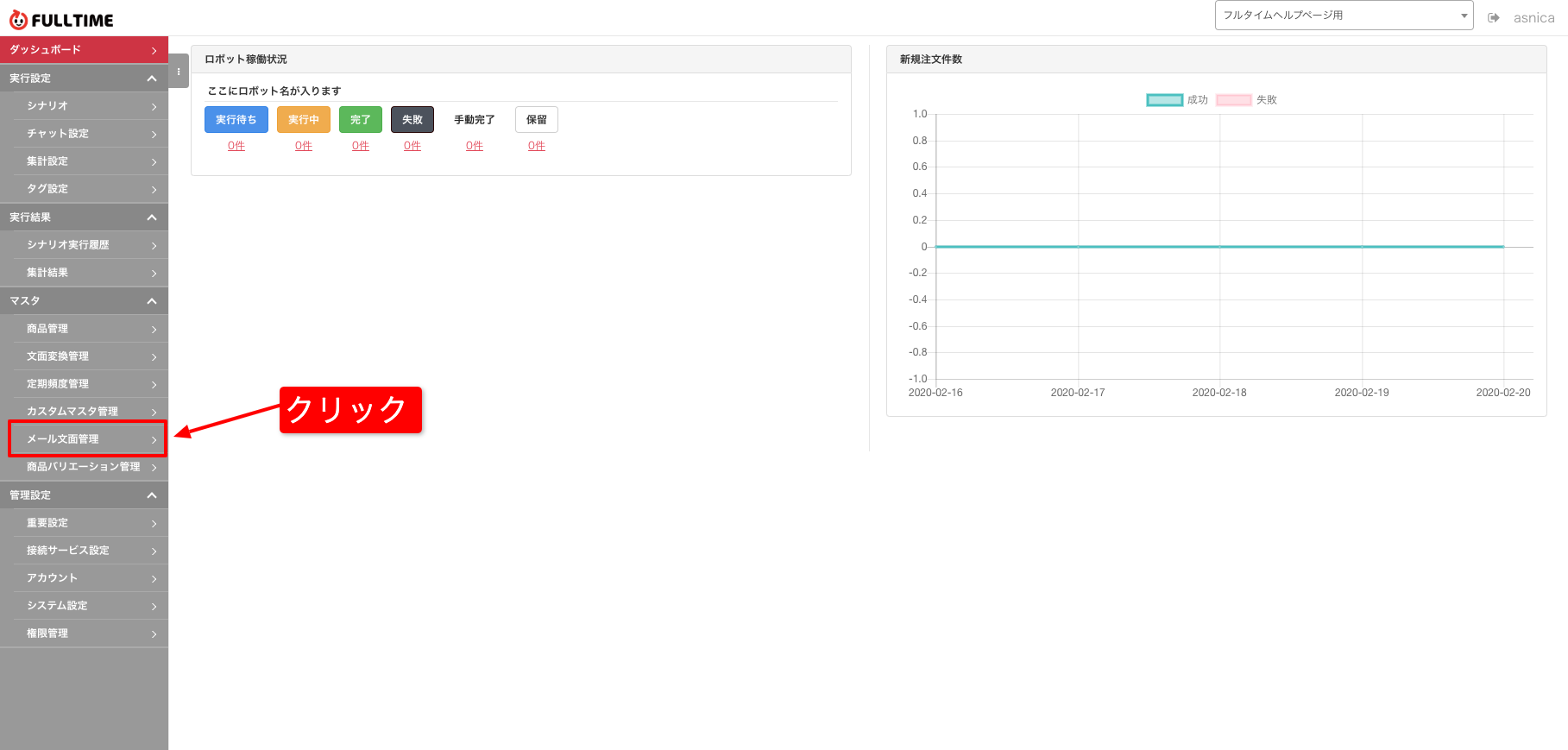Open the 0件 link under 実行中
This screenshot has height=750, width=1568.
click(304, 146)
